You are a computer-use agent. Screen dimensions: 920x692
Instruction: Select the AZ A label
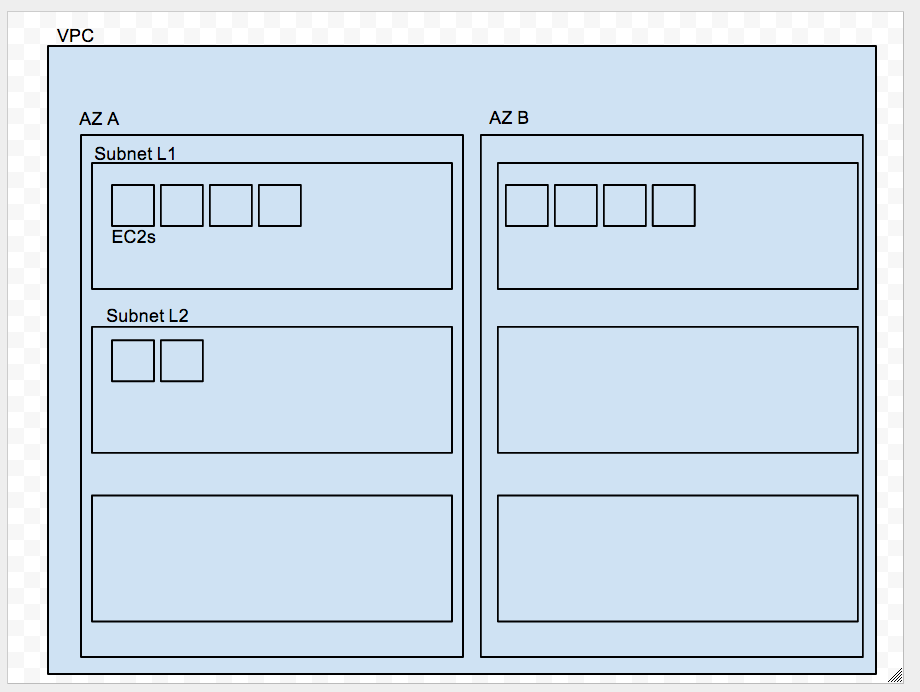(99, 119)
